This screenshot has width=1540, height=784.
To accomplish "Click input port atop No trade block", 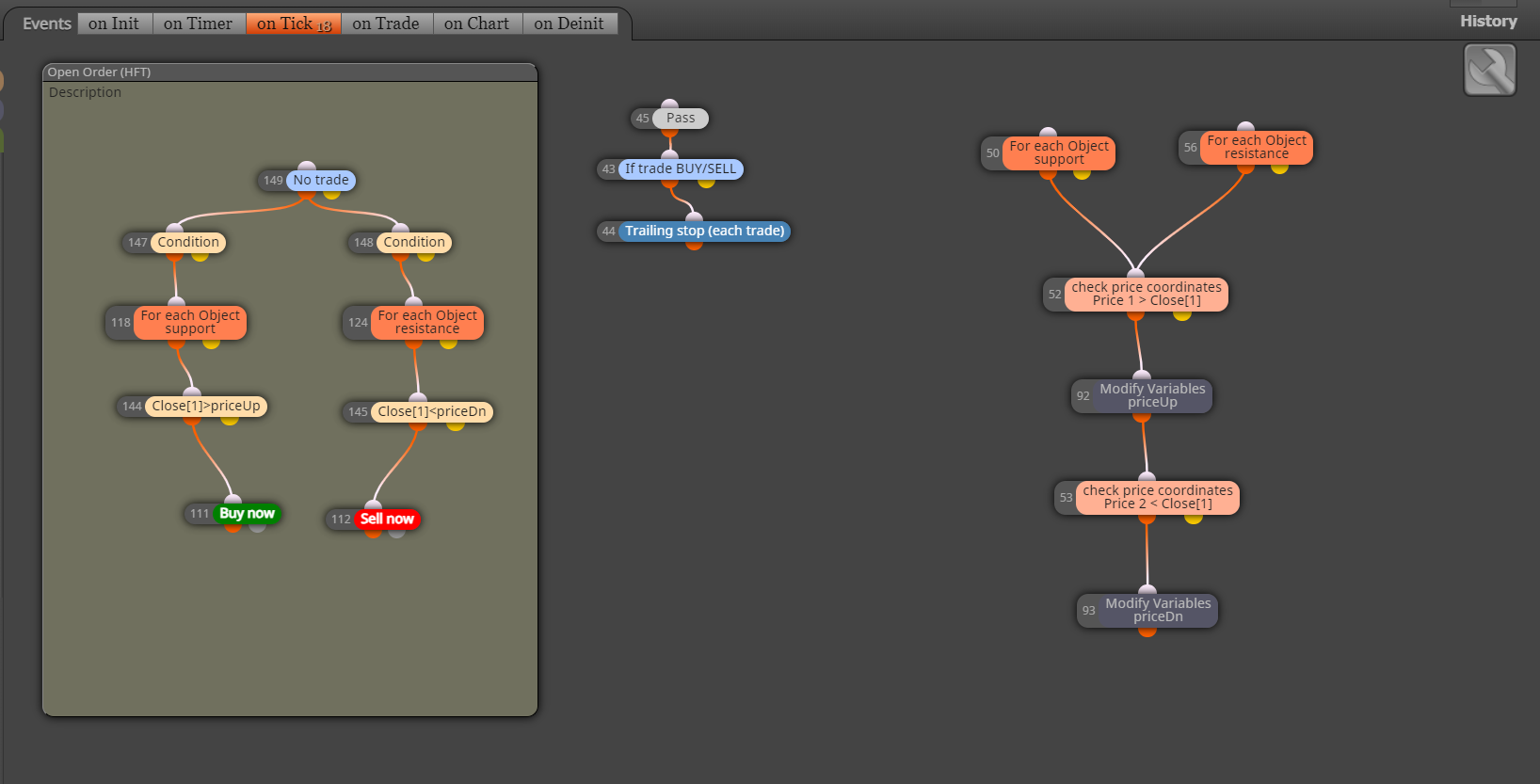I will pos(307,167).
